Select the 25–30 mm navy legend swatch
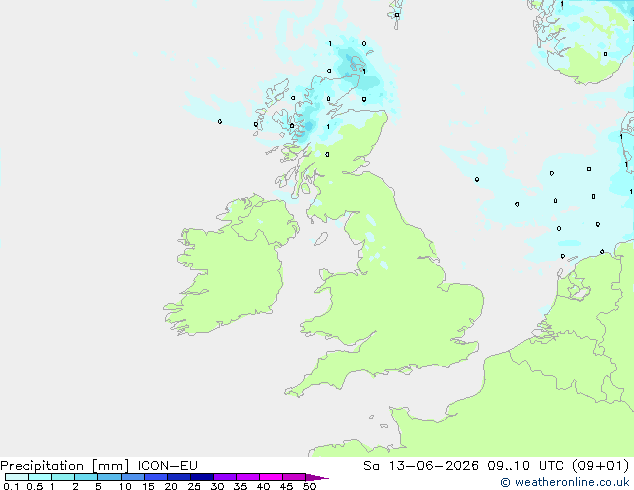The height and width of the screenshot is (490, 634). 202,477
